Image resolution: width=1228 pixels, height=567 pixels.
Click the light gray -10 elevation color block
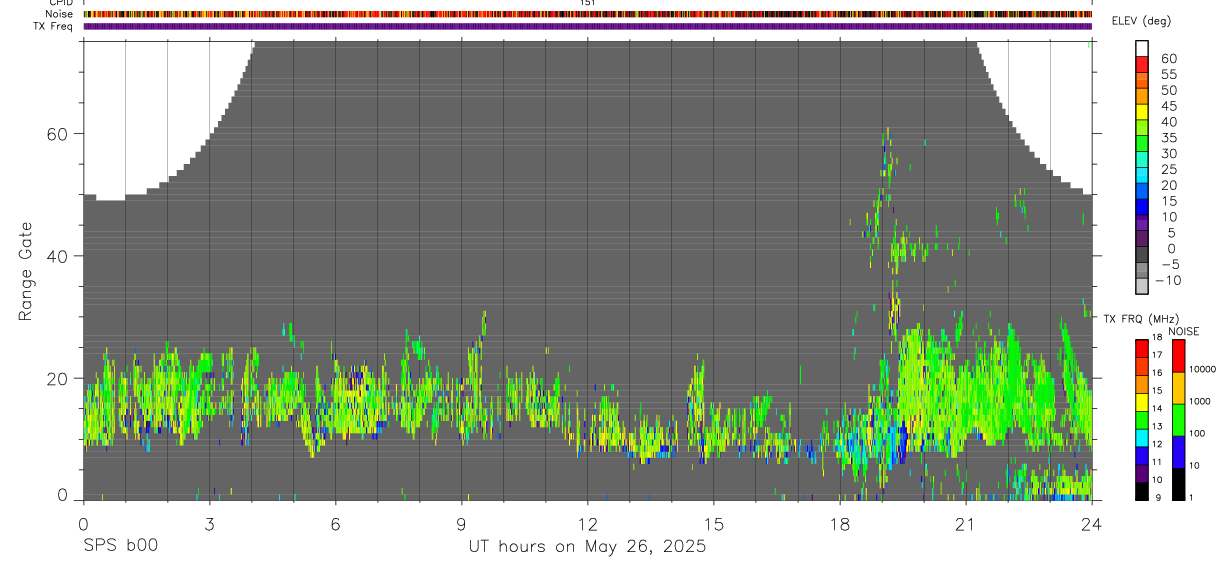coord(1141,286)
